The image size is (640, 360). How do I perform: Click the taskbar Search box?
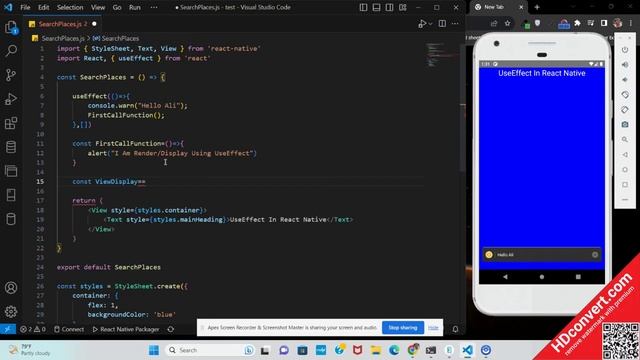coord(210,350)
